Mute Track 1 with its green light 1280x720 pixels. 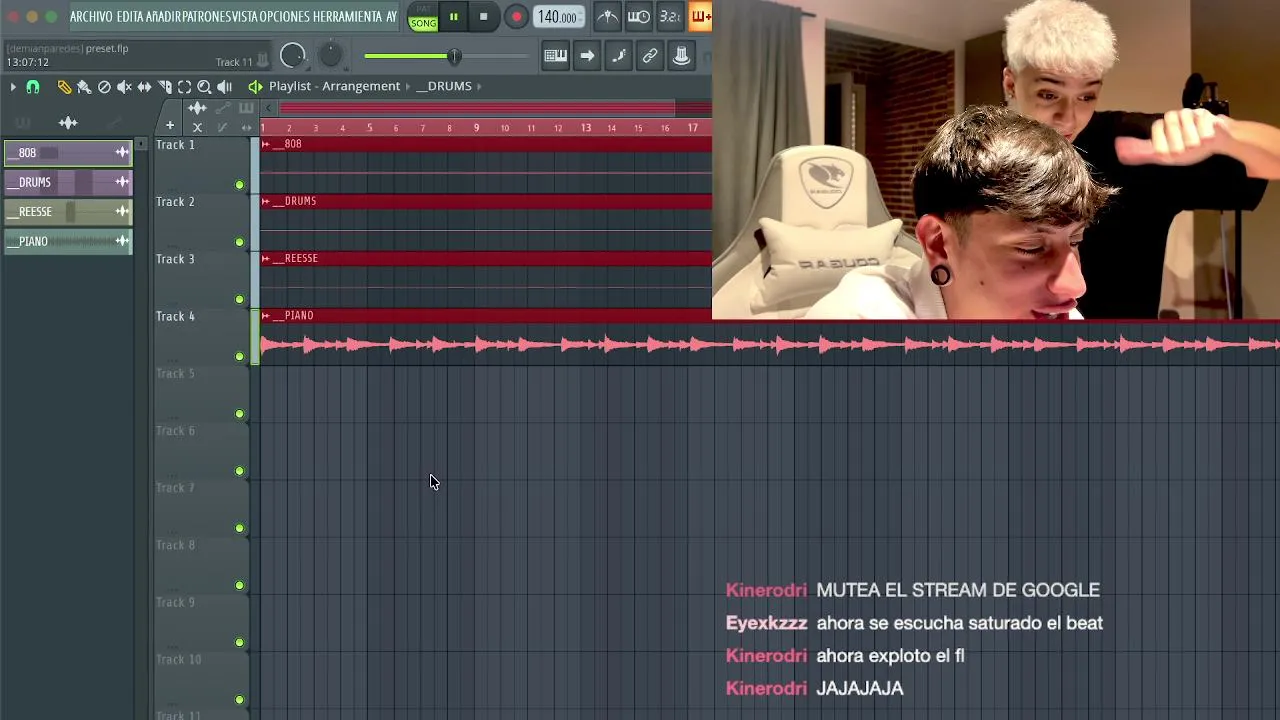pyautogui.click(x=239, y=185)
